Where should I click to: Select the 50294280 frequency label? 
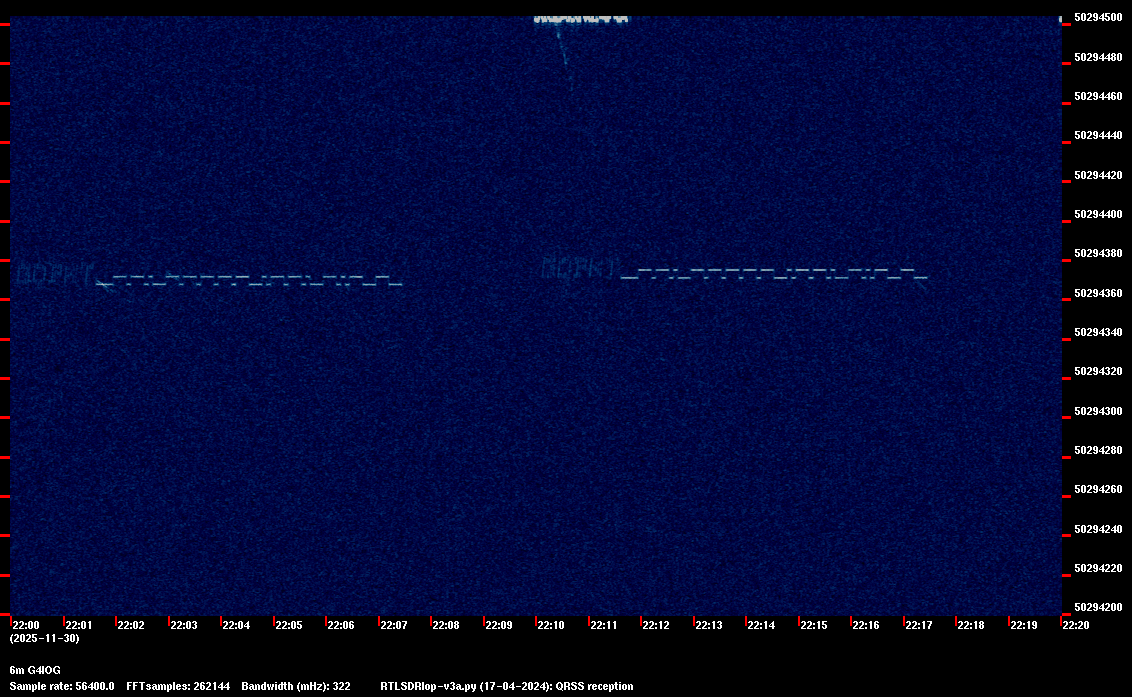[x=1098, y=450]
